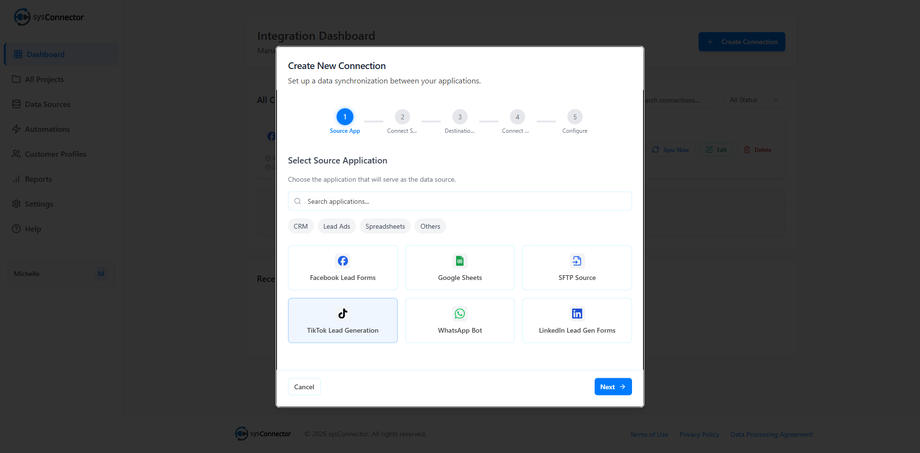
Task: Click the Select Source Application heading
Action: pyautogui.click(x=337, y=160)
